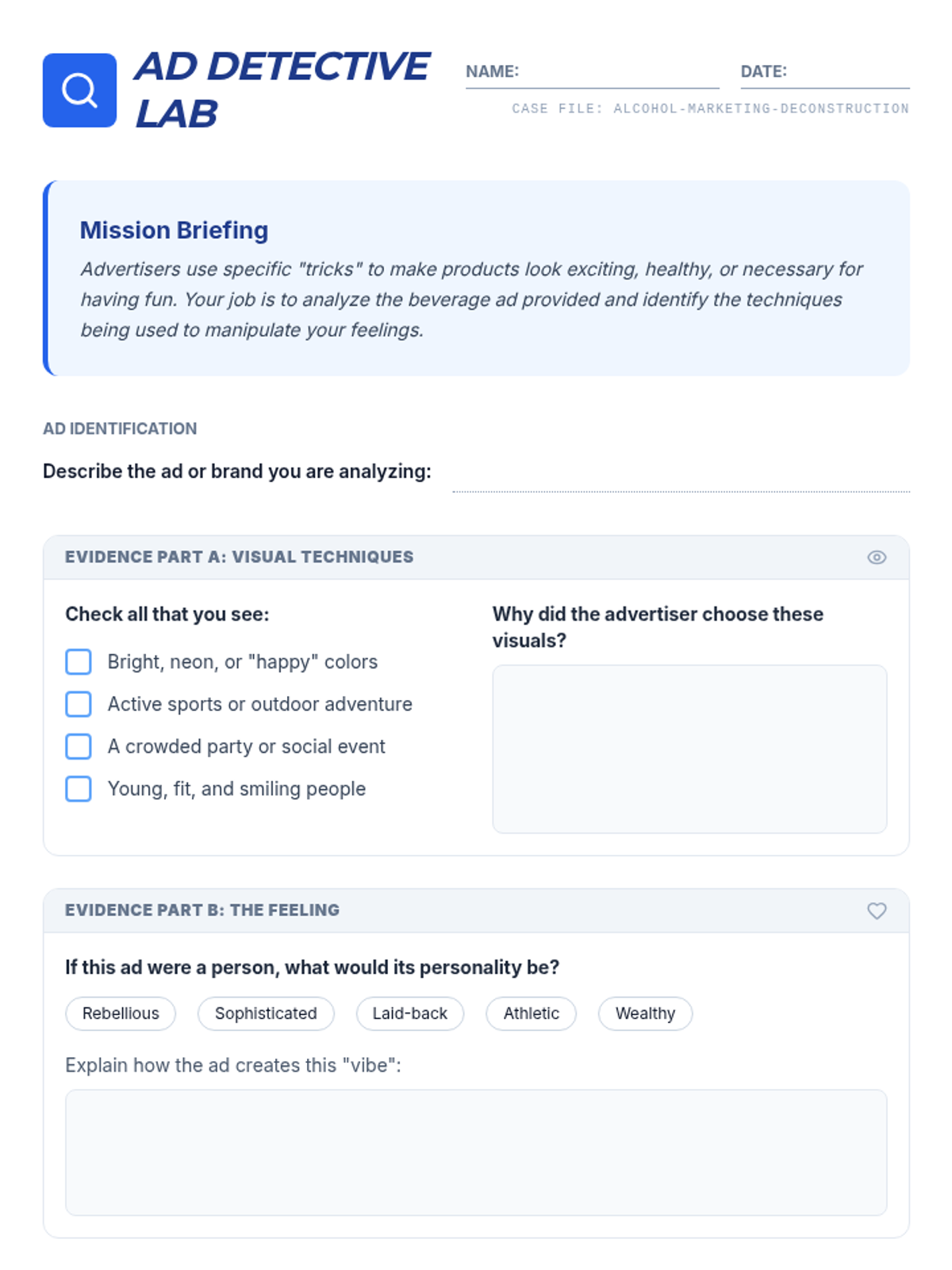Viewport: 952px width, 1270px height.
Task: Click the blue magnifying glass logo icon
Action: pyautogui.click(x=79, y=90)
